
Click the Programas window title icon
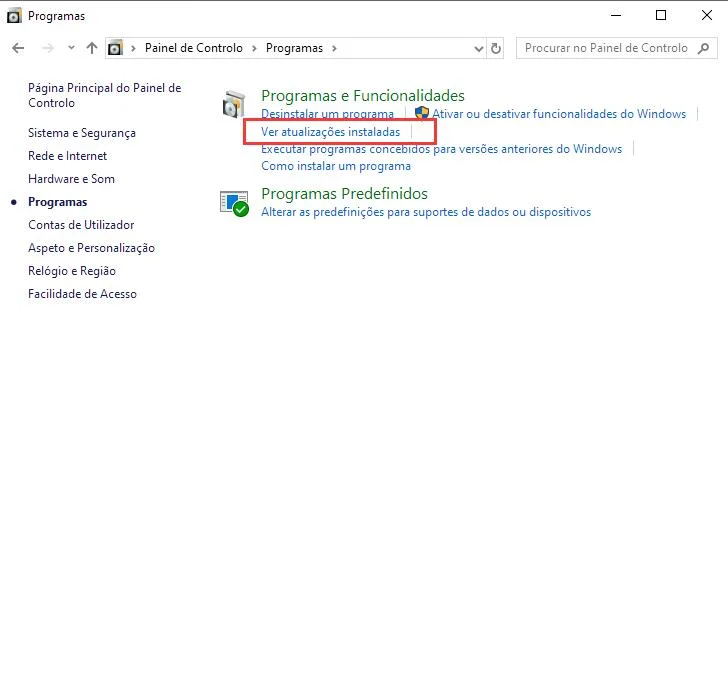click(14, 16)
